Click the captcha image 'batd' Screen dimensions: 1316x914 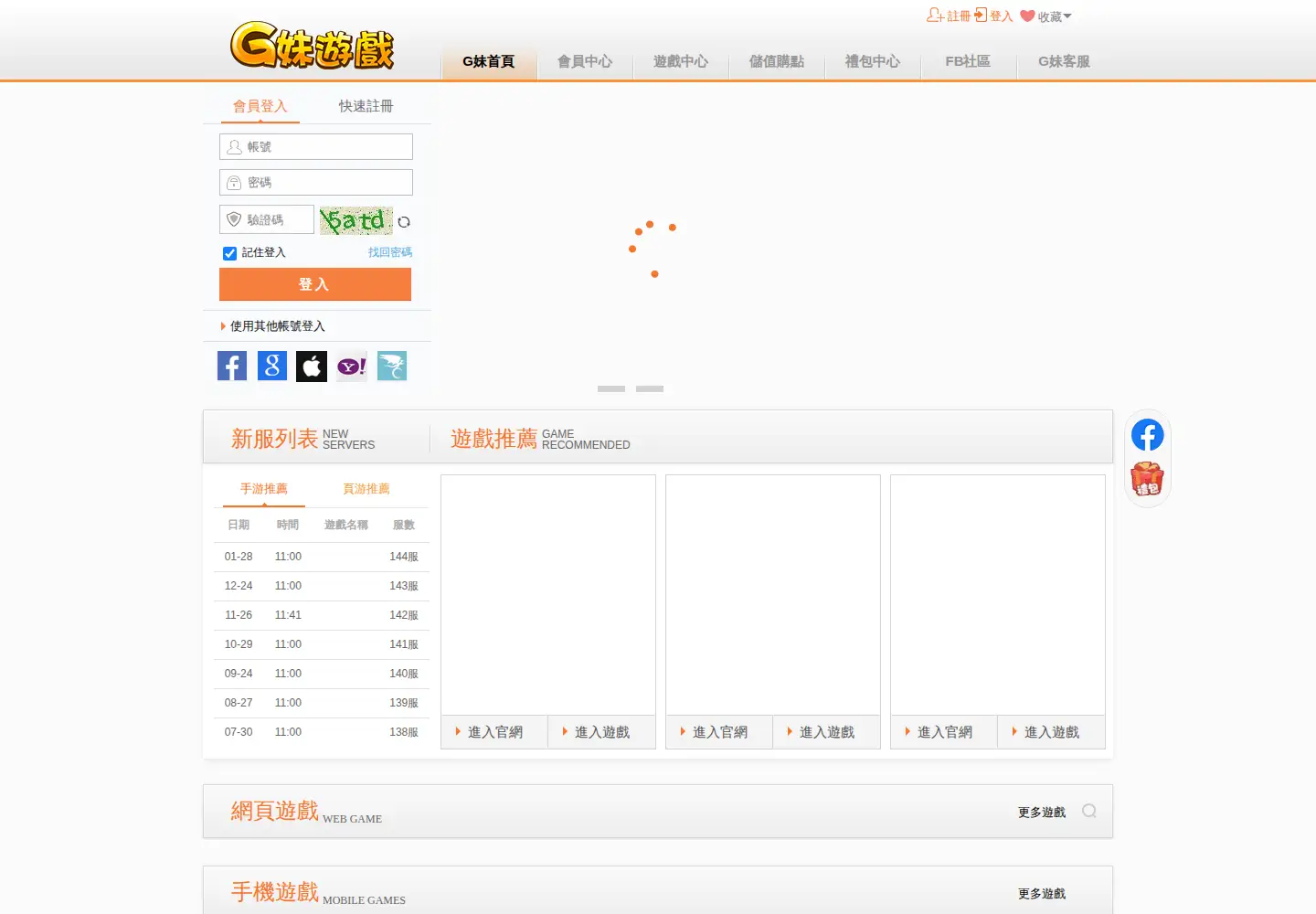tap(356, 220)
